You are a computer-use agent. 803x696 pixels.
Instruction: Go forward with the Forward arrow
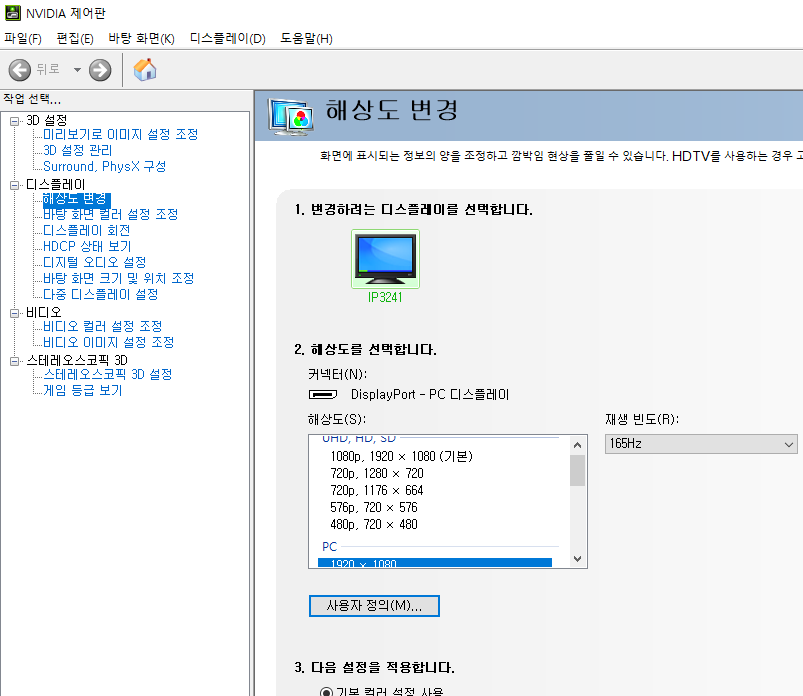coord(100,70)
